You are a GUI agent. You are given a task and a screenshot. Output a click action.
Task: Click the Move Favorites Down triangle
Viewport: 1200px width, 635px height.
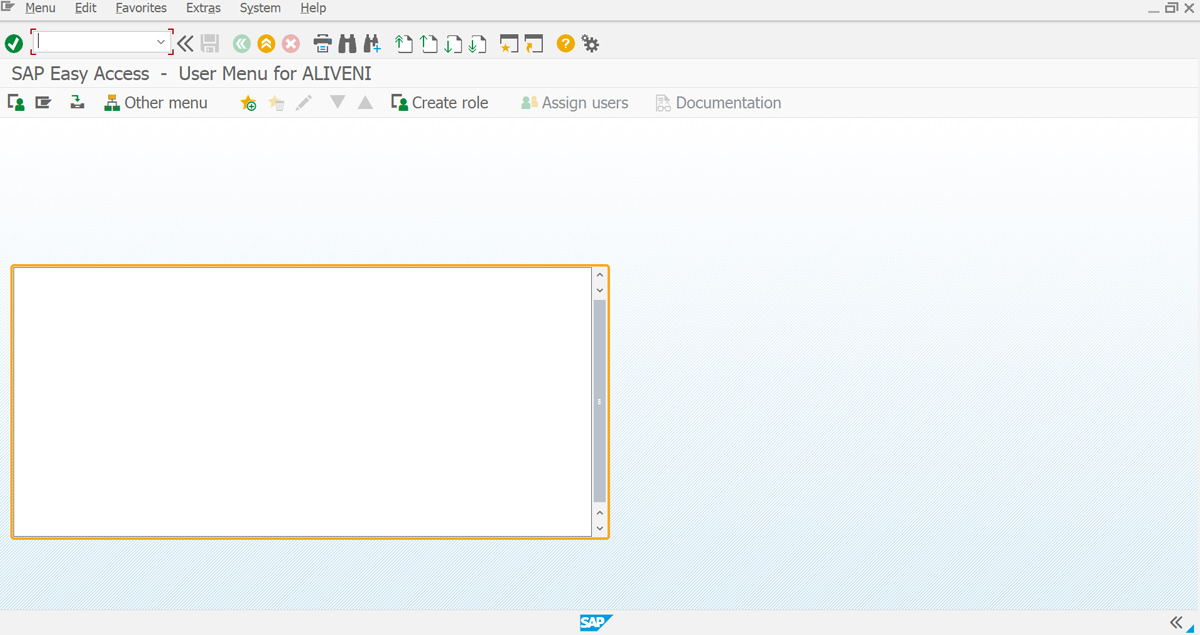click(338, 102)
